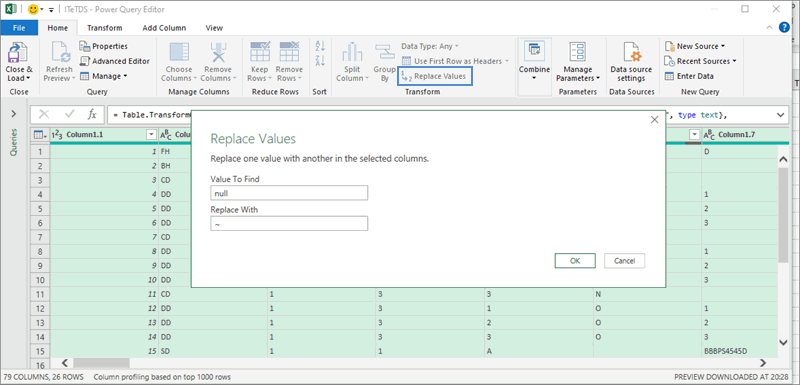This screenshot has width=800, height=385.
Task: Click the smiley feedback icon in title bar
Action: [x=33, y=9]
